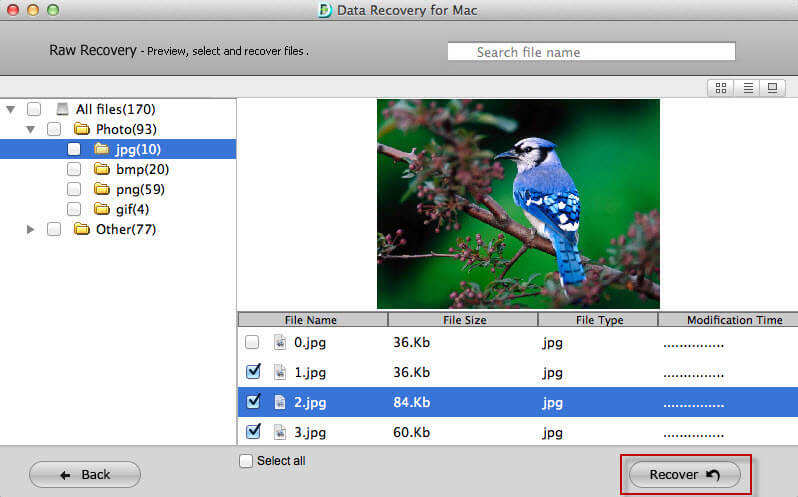Click the 0.jpg file icon
The height and width of the screenshot is (497, 798).
tap(279, 342)
